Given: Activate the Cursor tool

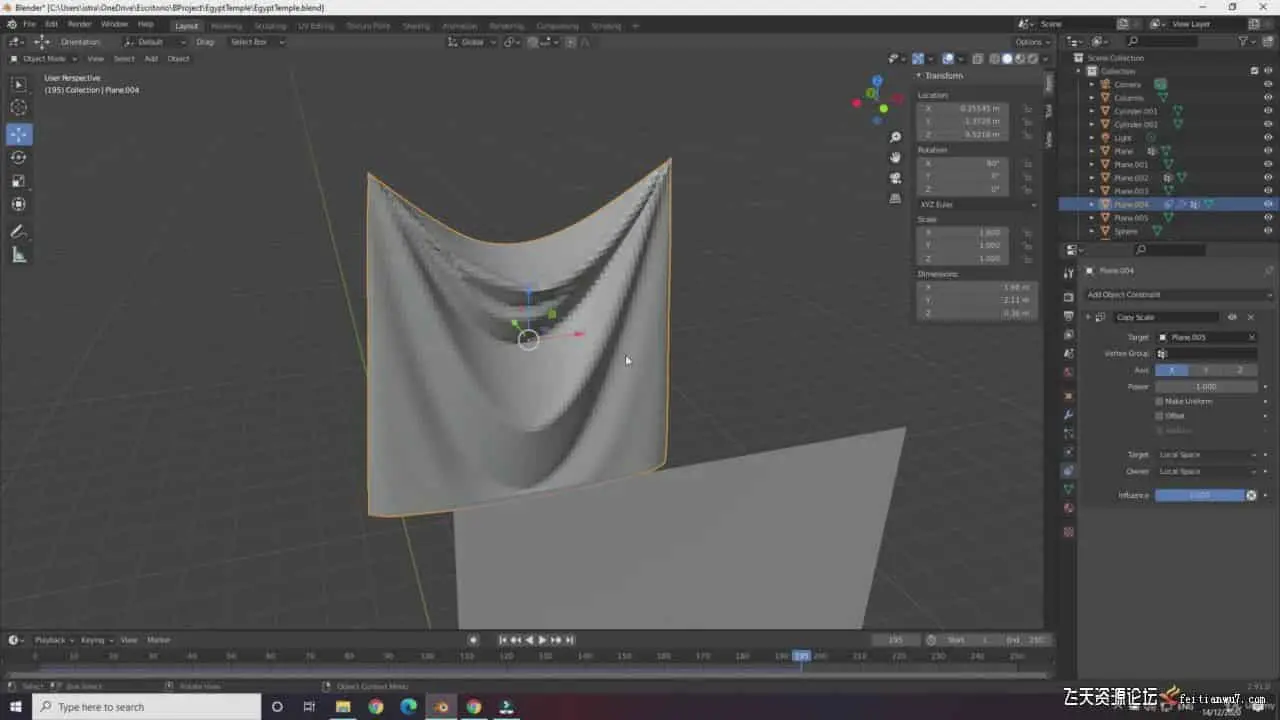Looking at the screenshot, I should 19,108.
